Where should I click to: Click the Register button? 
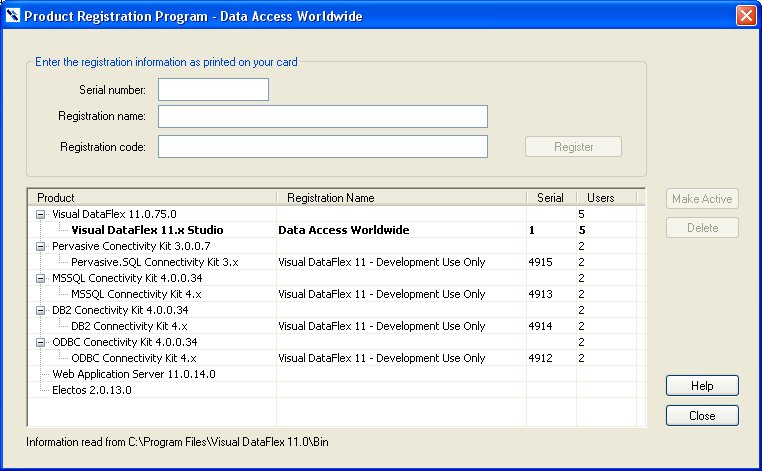(573, 147)
